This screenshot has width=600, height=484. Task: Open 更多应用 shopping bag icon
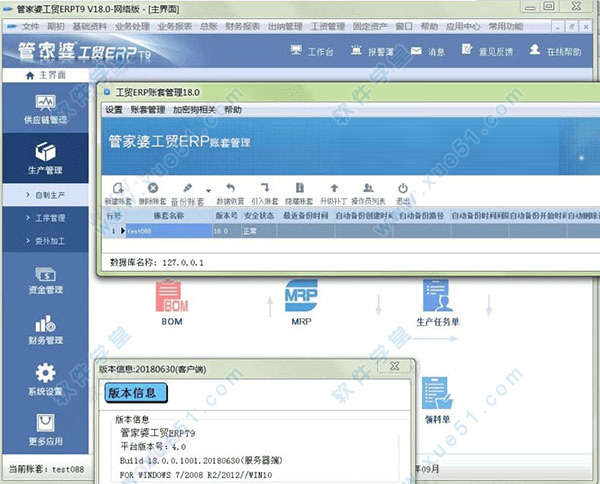(x=46, y=423)
